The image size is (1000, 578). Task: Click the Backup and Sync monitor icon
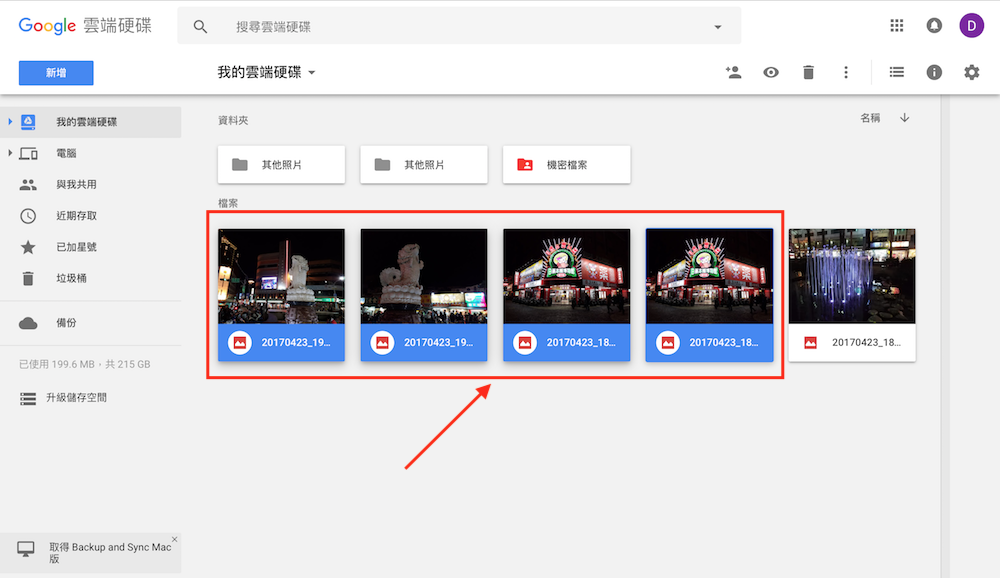[26, 549]
